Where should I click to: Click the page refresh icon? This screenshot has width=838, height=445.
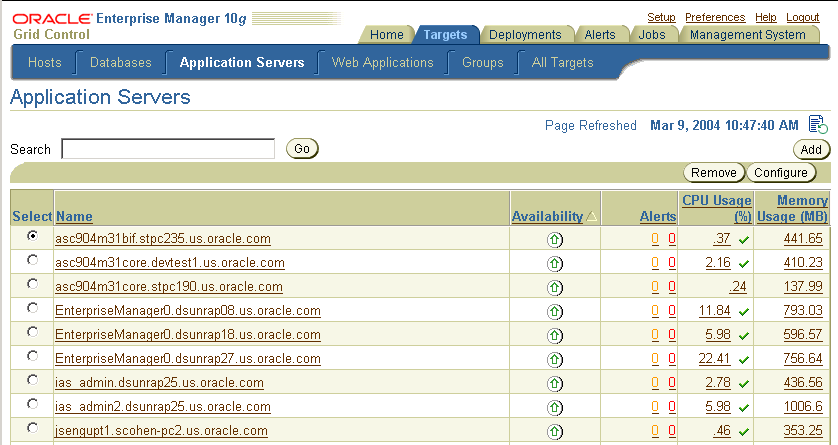(818, 124)
